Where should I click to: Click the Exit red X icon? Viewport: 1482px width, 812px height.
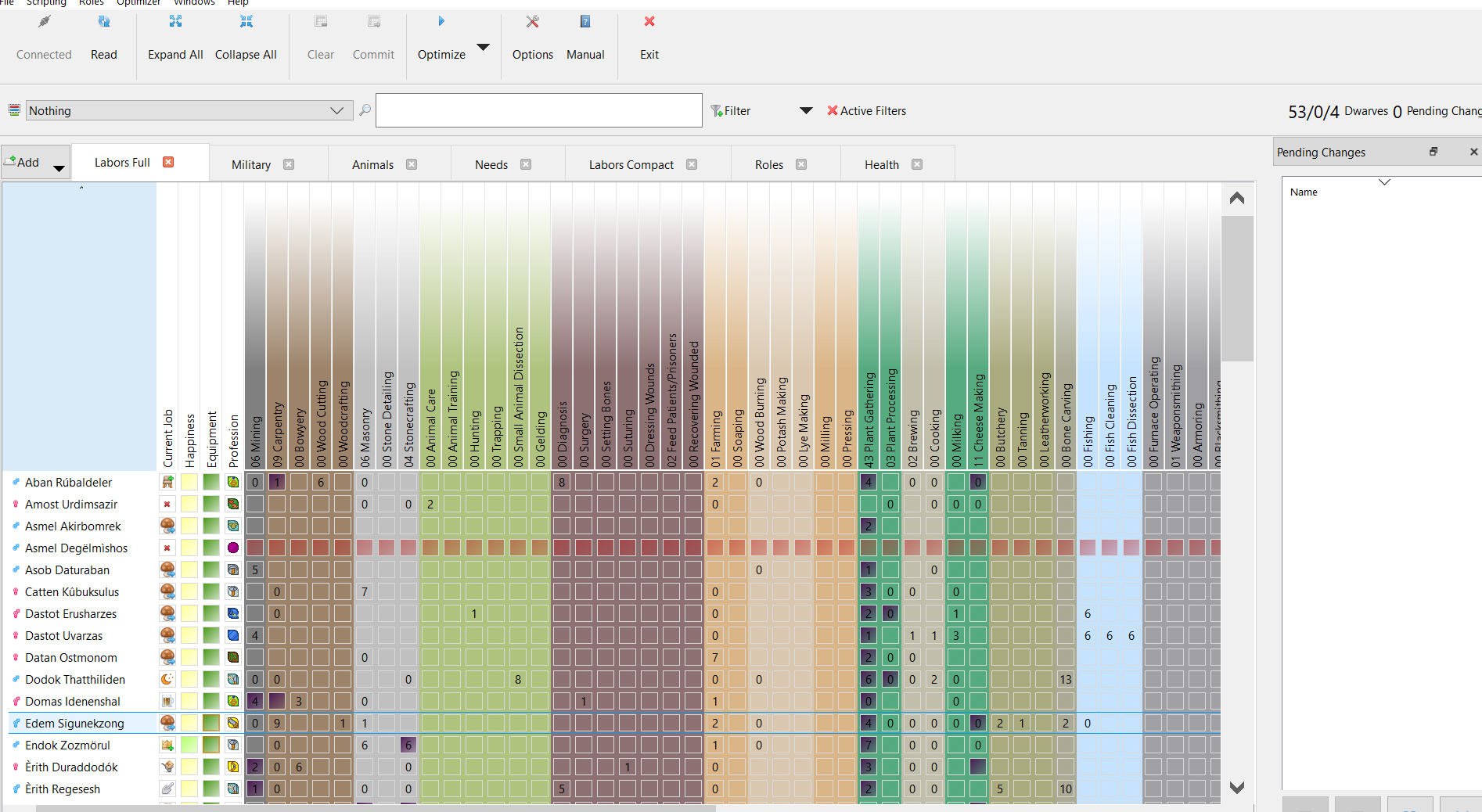(649, 22)
